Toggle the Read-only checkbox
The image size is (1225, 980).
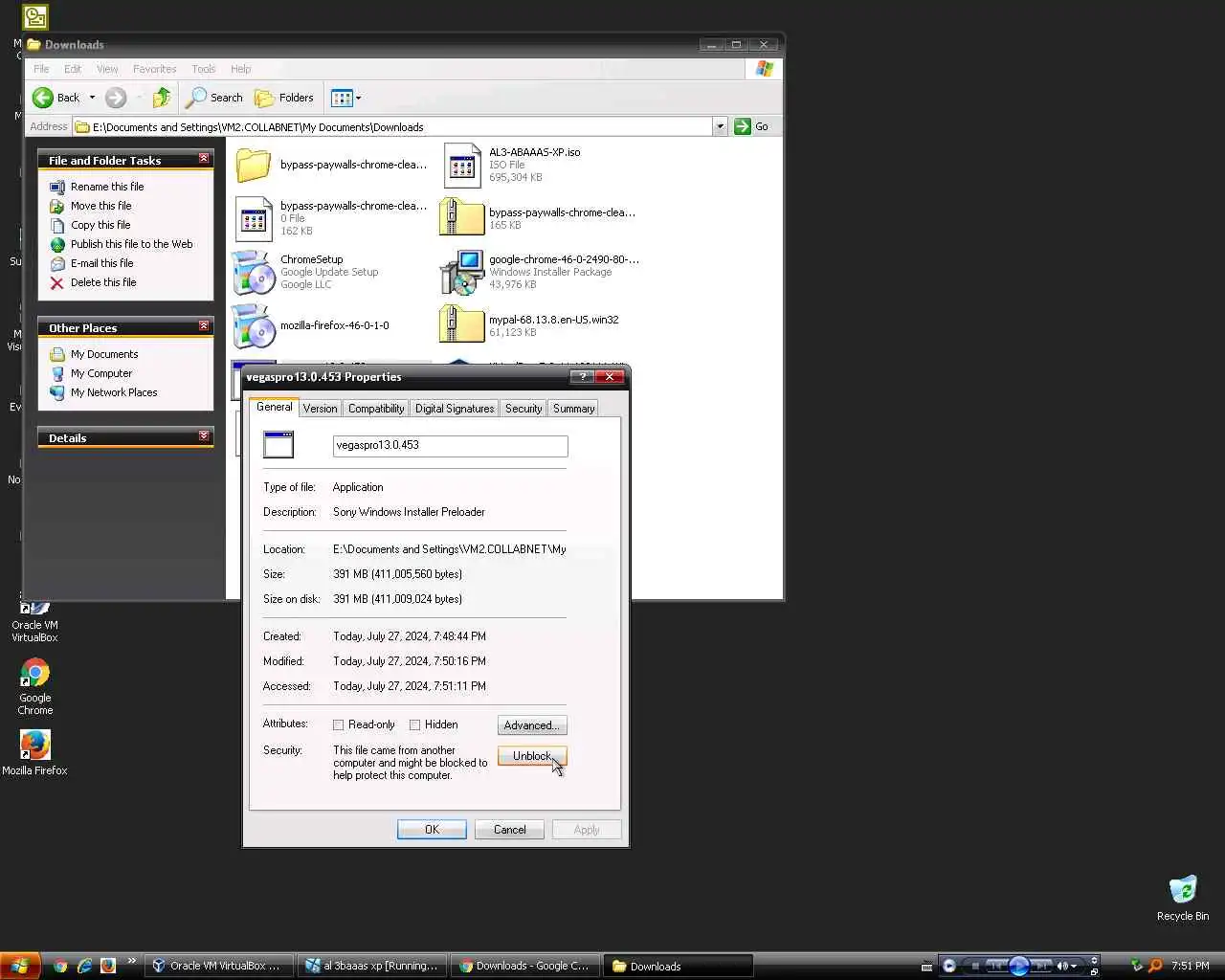click(339, 725)
